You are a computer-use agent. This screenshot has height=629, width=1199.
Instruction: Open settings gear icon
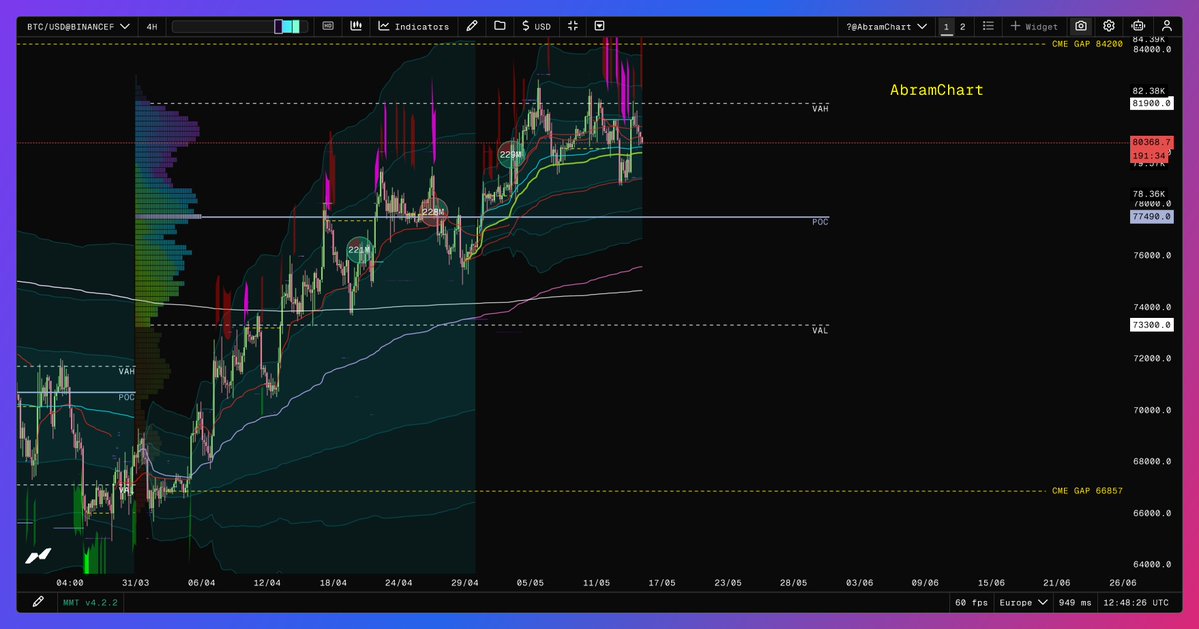pos(1109,26)
